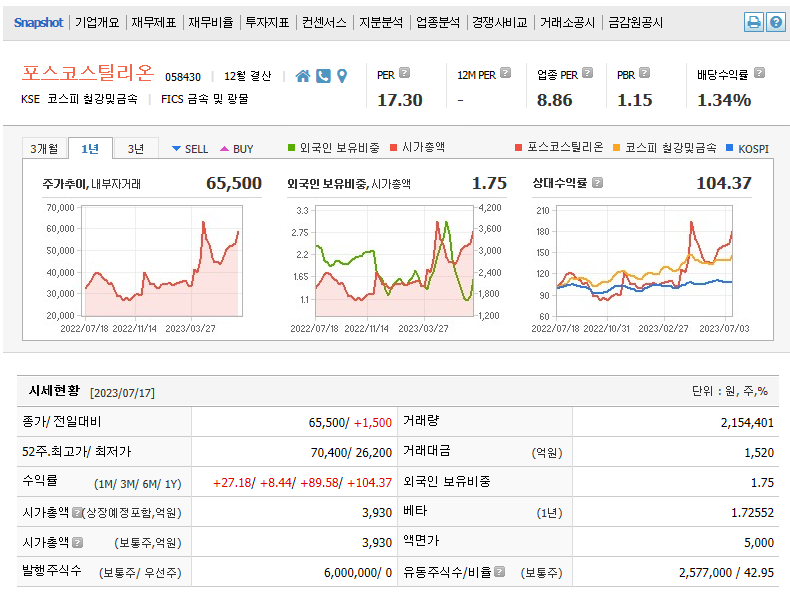The width and height of the screenshot is (790, 597).
Task: Click the 외국인 보유비중 chart
Action: pyautogui.click(x=395, y=260)
